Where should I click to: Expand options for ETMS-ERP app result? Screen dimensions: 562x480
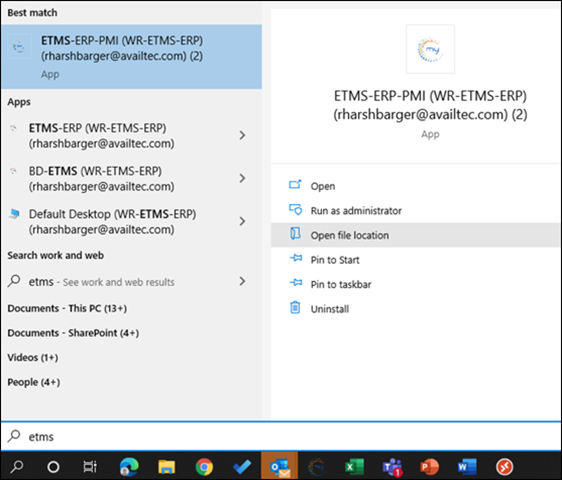click(x=242, y=135)
